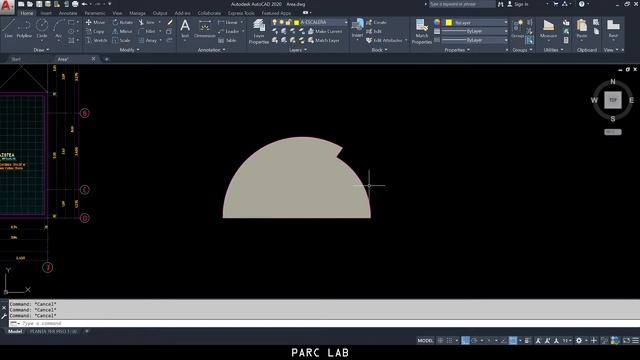
Task: Click the Fillet tool
Action: point(147,31)
